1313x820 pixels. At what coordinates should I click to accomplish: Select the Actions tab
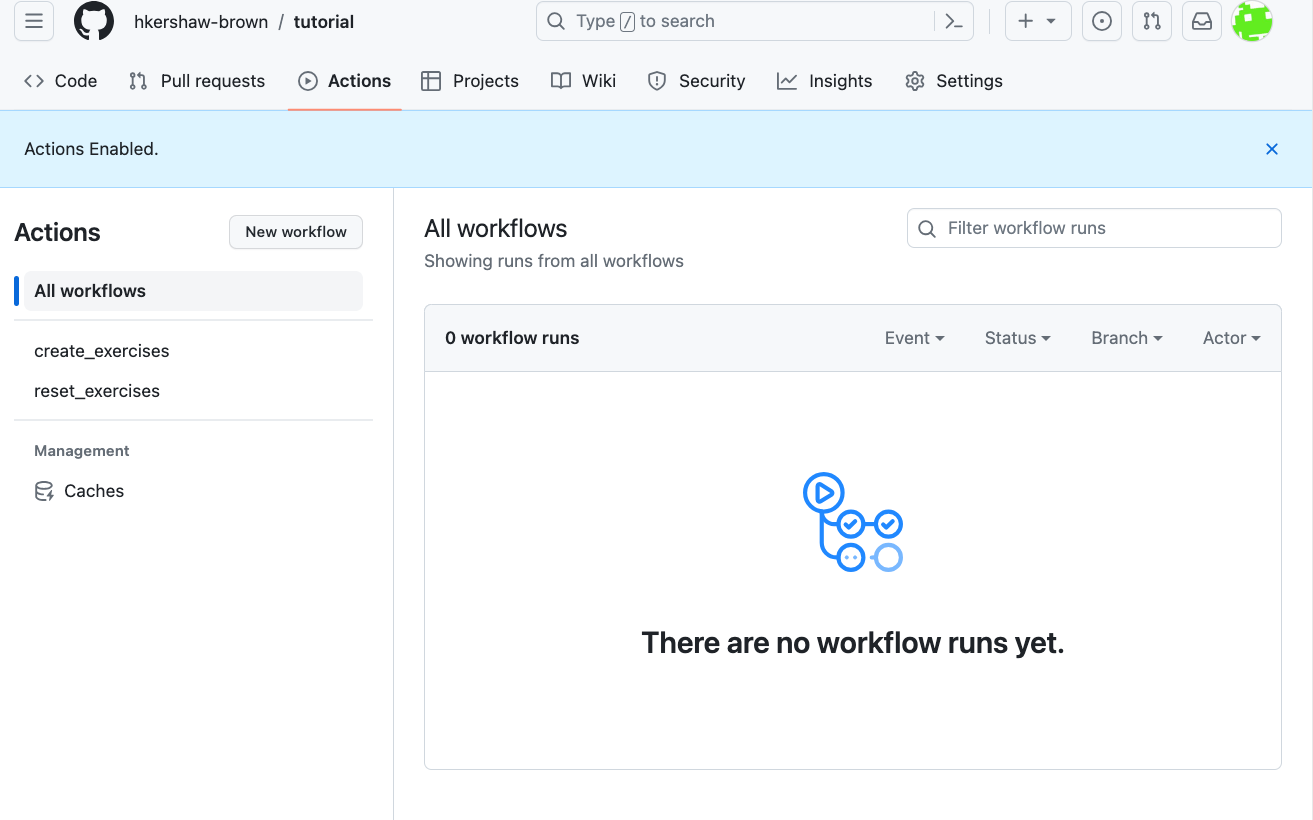(x=345, y=81)
